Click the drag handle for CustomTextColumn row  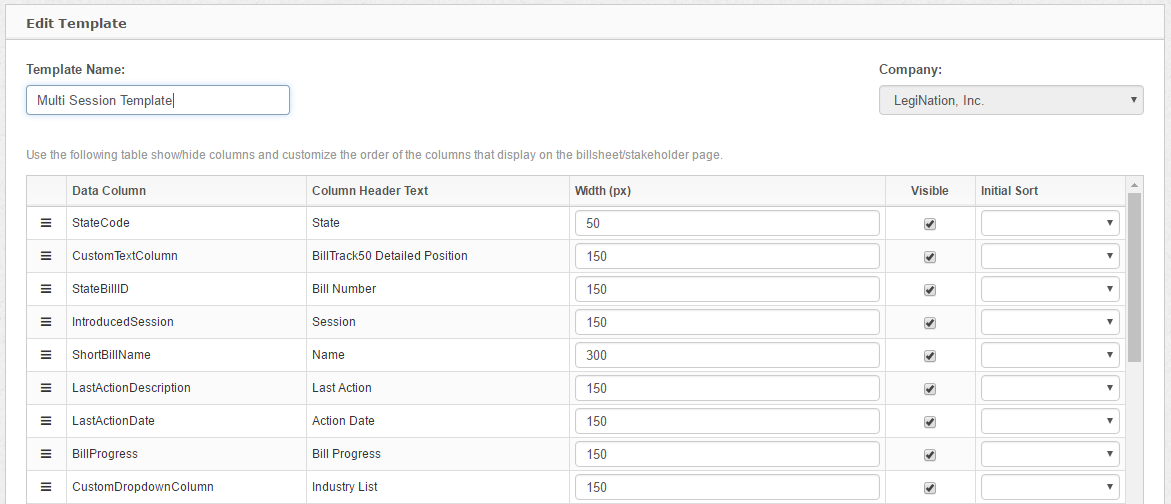pyautogui.click(x=46, y=256)
